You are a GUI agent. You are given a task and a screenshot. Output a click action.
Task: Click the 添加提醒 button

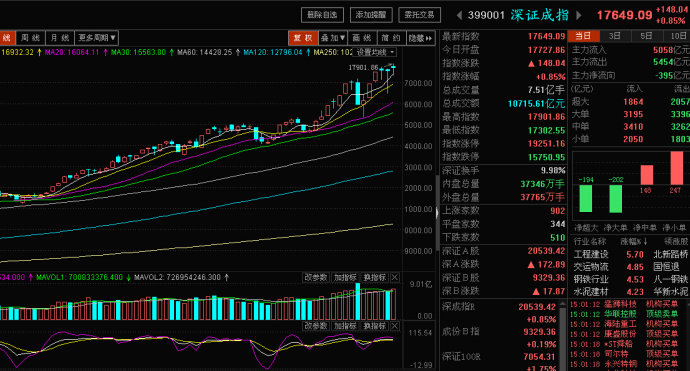[x=371, y=15]
